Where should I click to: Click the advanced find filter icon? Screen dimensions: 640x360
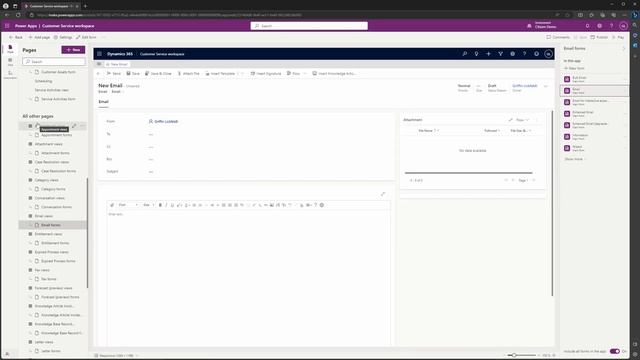tap(500, 54)
